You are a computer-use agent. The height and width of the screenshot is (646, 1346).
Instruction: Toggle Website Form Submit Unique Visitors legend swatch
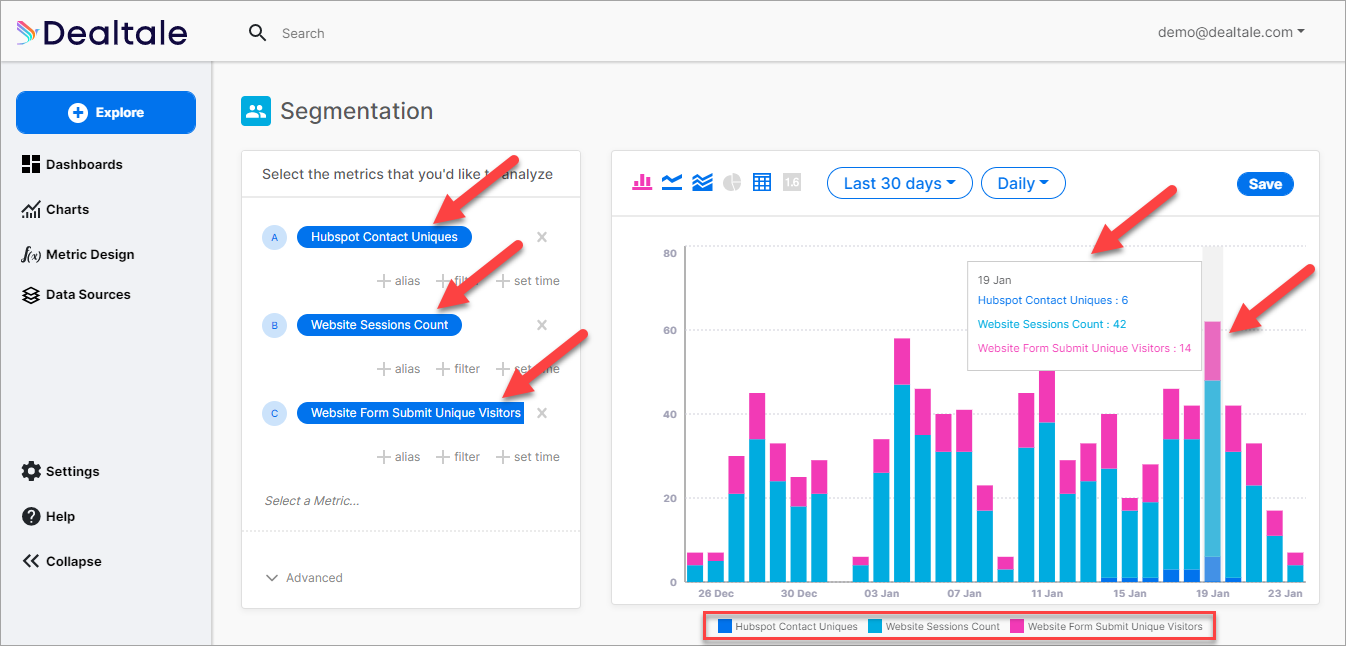coord(1017,627)
